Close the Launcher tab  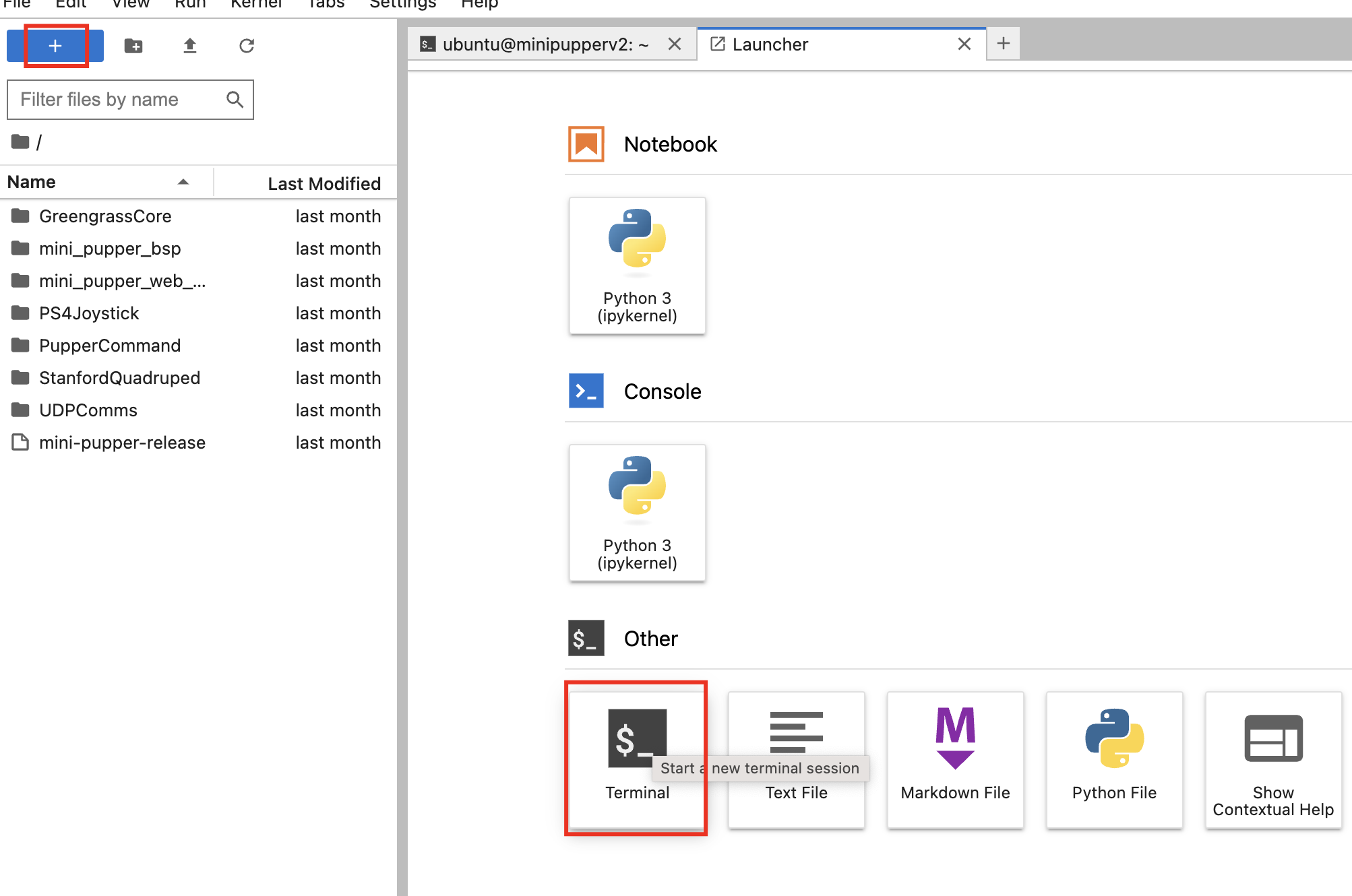(x=964, y=44)
